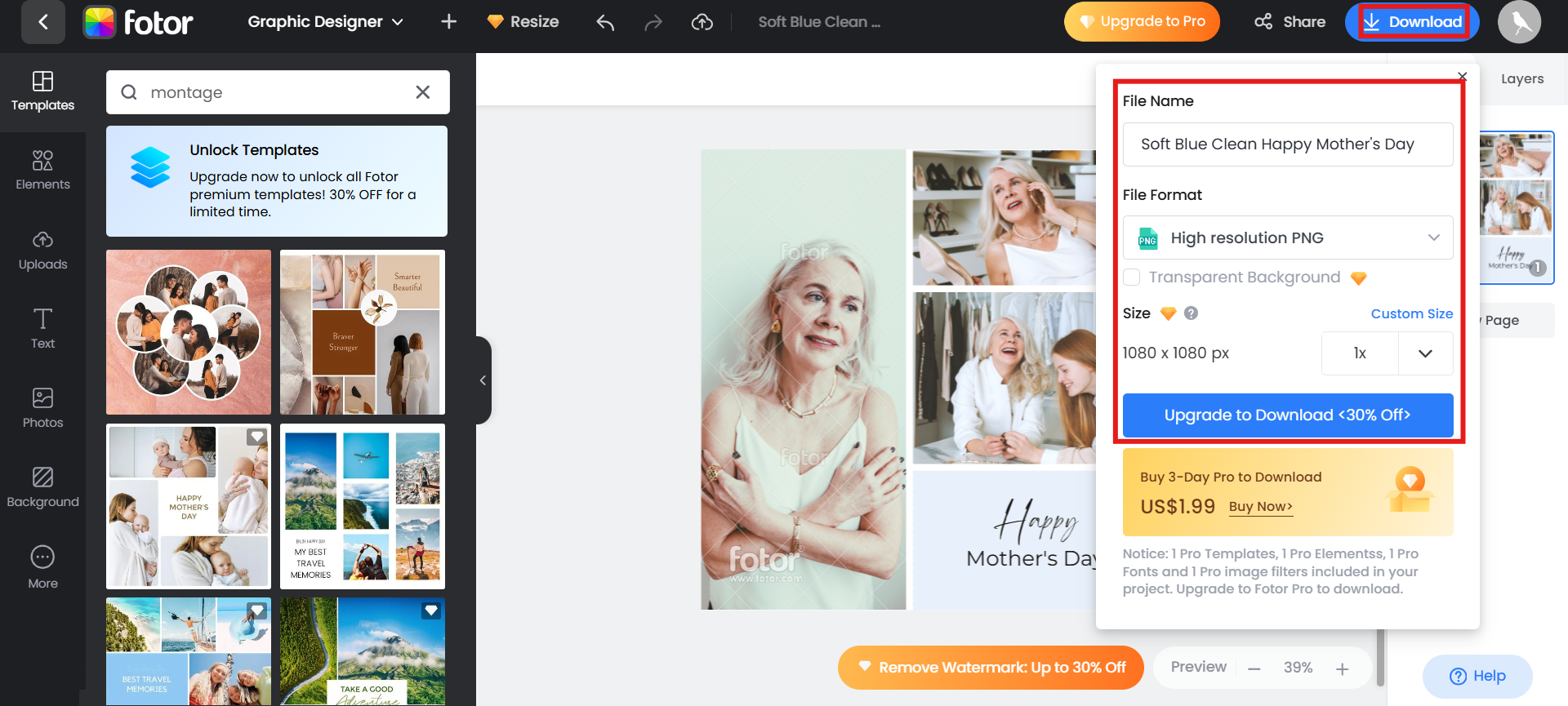Select the Take a Good Adventure template
This screenshot has height=706, width=1568.
point(363,651)
